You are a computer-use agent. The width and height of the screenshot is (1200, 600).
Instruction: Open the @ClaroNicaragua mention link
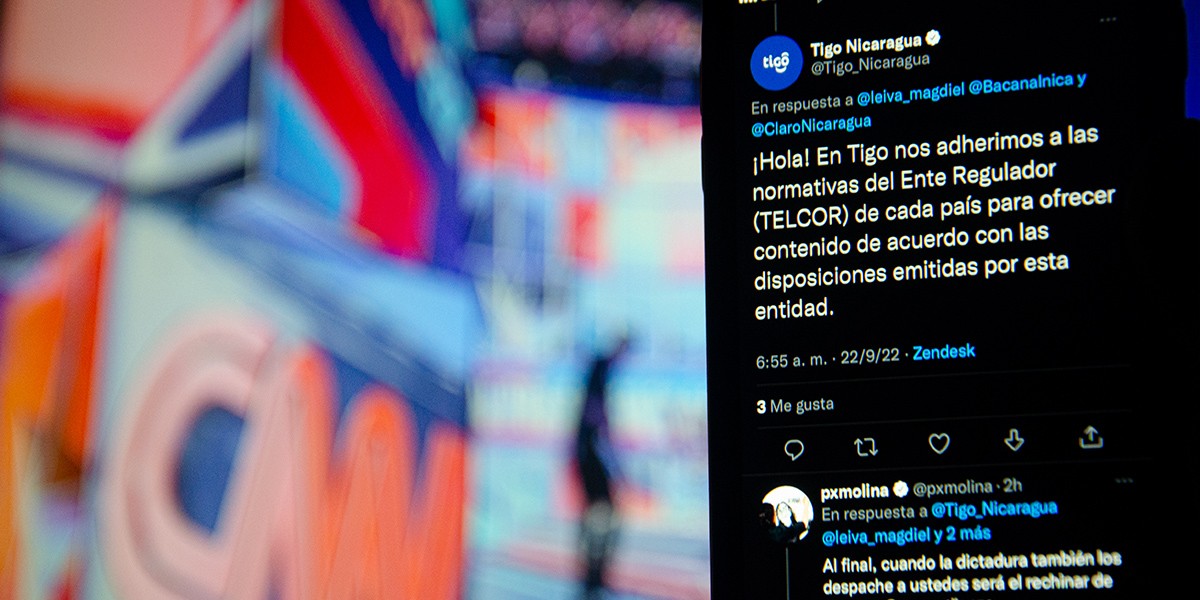811,124
